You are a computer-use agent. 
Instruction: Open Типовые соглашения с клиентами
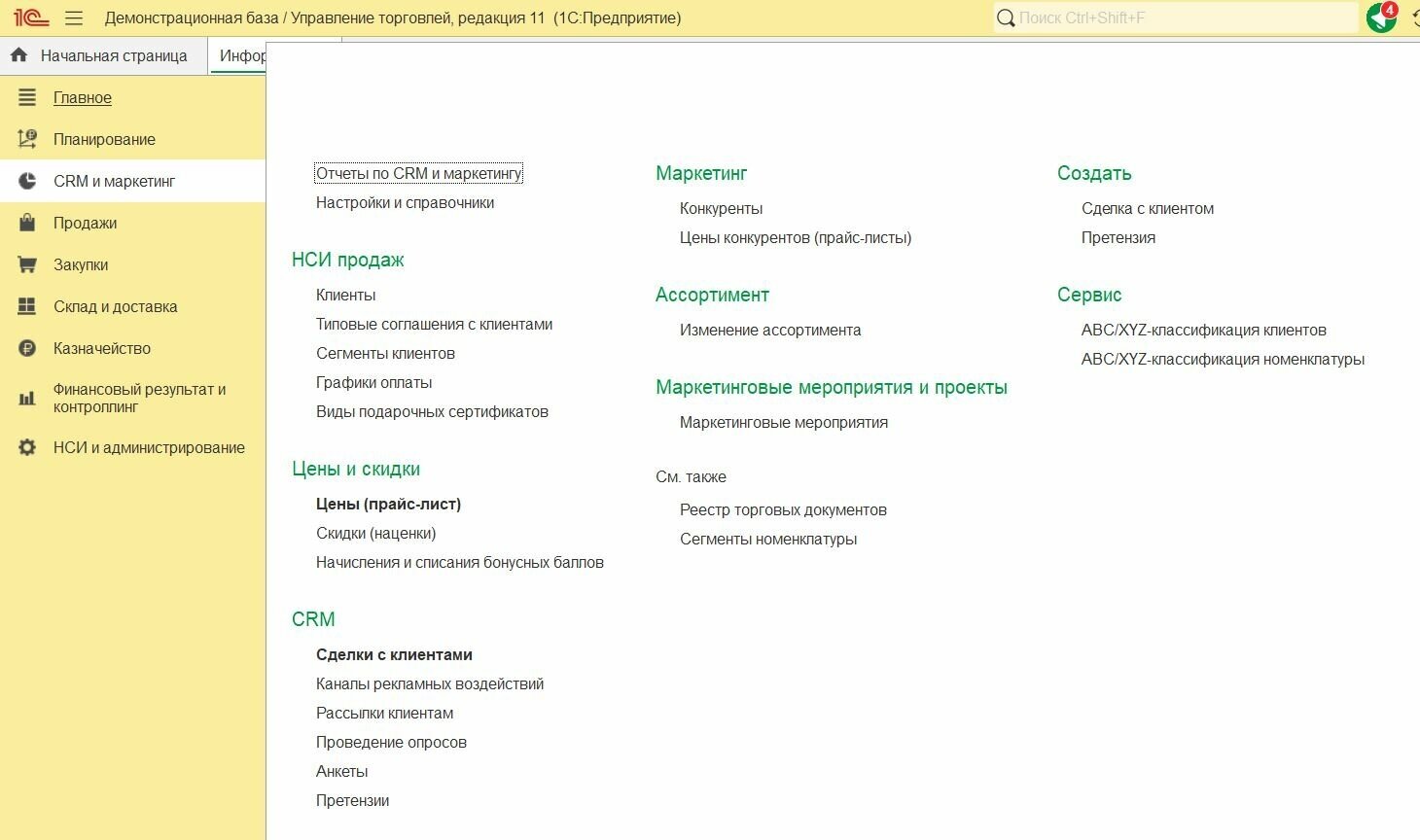(x=434, y=324)
